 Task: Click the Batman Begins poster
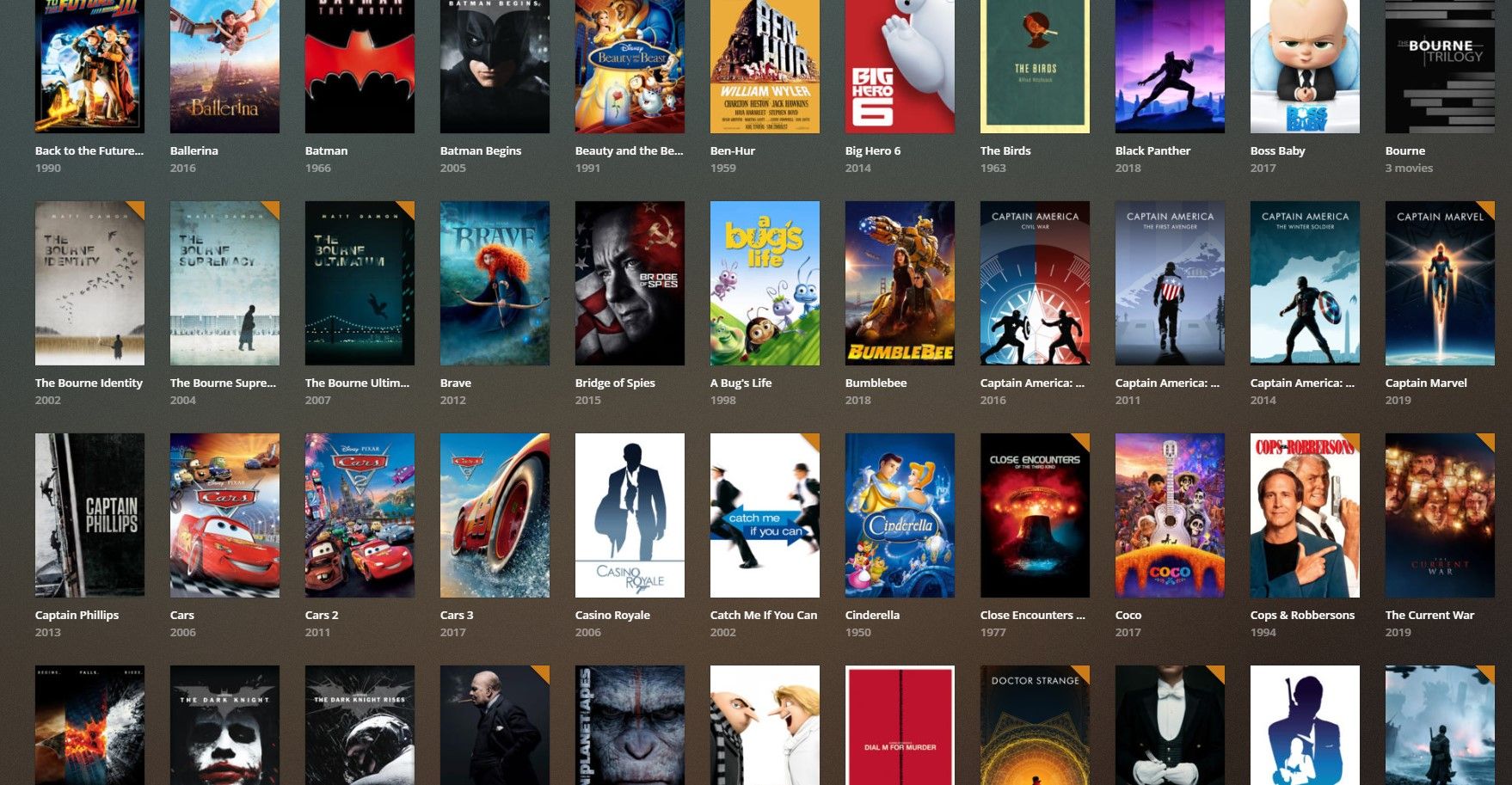pos(495,66)
